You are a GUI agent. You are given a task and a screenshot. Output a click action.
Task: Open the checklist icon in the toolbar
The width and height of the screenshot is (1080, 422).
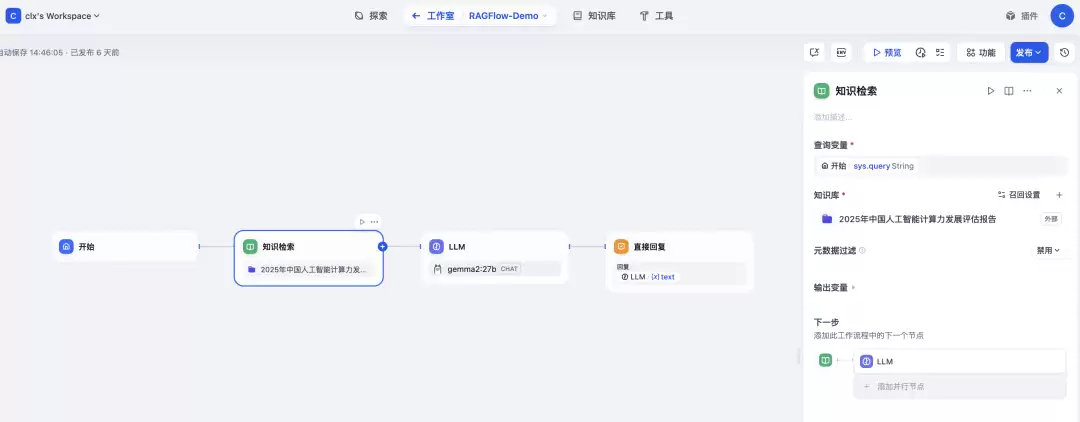(x=939, y=52)
